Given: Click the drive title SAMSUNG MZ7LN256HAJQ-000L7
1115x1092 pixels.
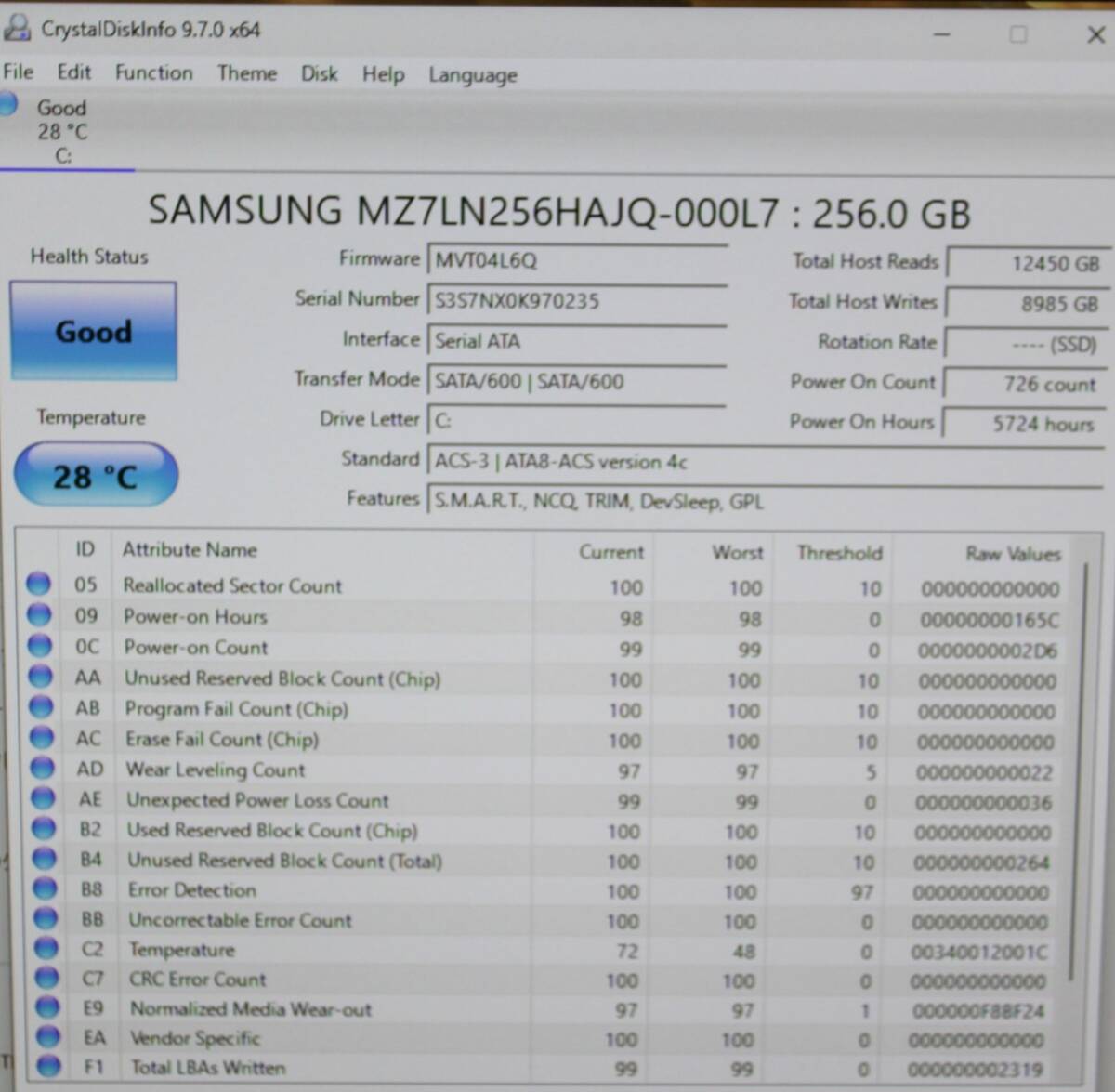Looking at the screenshot, I should (464, 212).
